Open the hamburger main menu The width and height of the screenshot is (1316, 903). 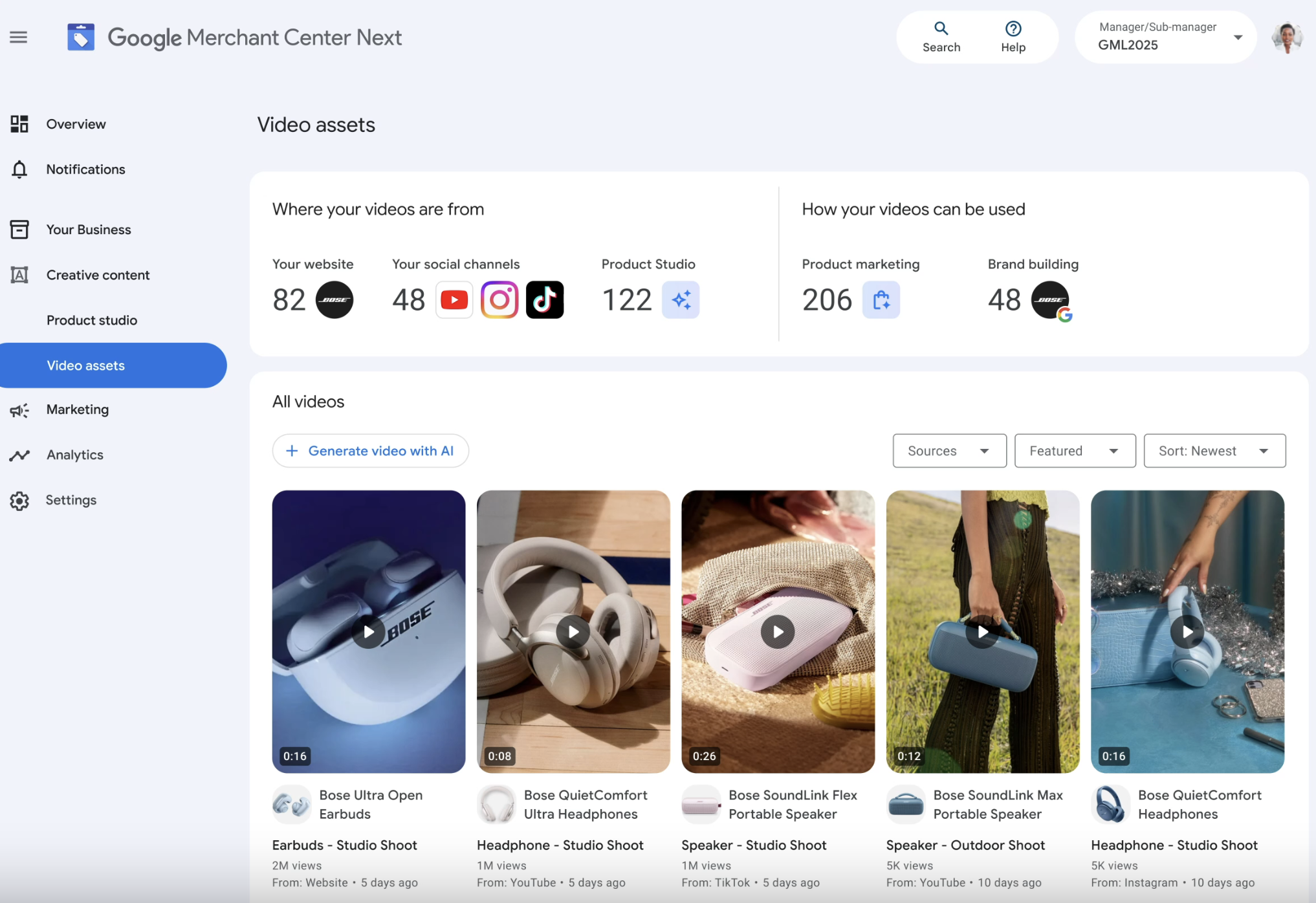coord(19,38)
